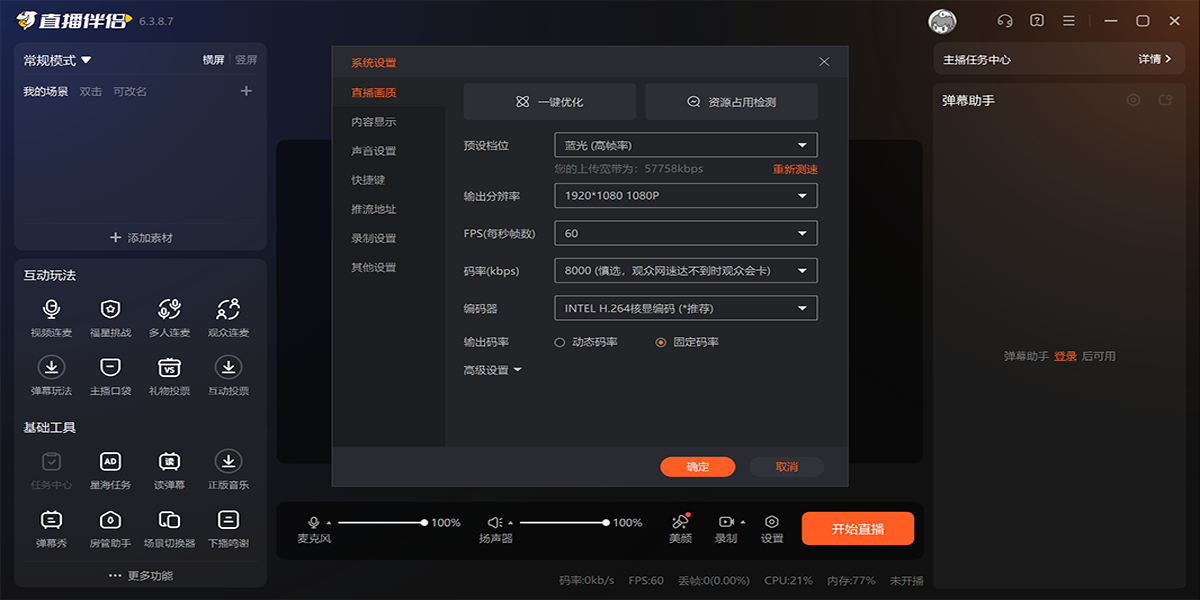Open the 推流地址 settings tab

374,209
